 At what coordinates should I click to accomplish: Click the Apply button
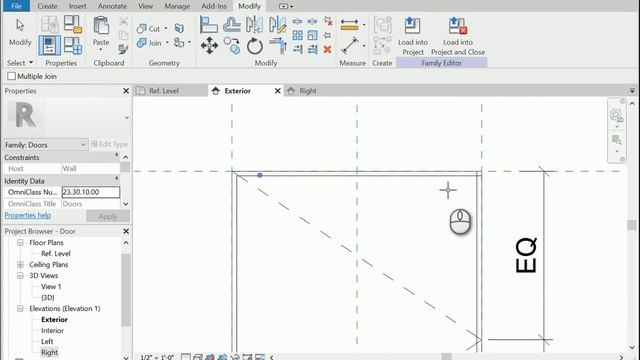(x=108, y=216)
